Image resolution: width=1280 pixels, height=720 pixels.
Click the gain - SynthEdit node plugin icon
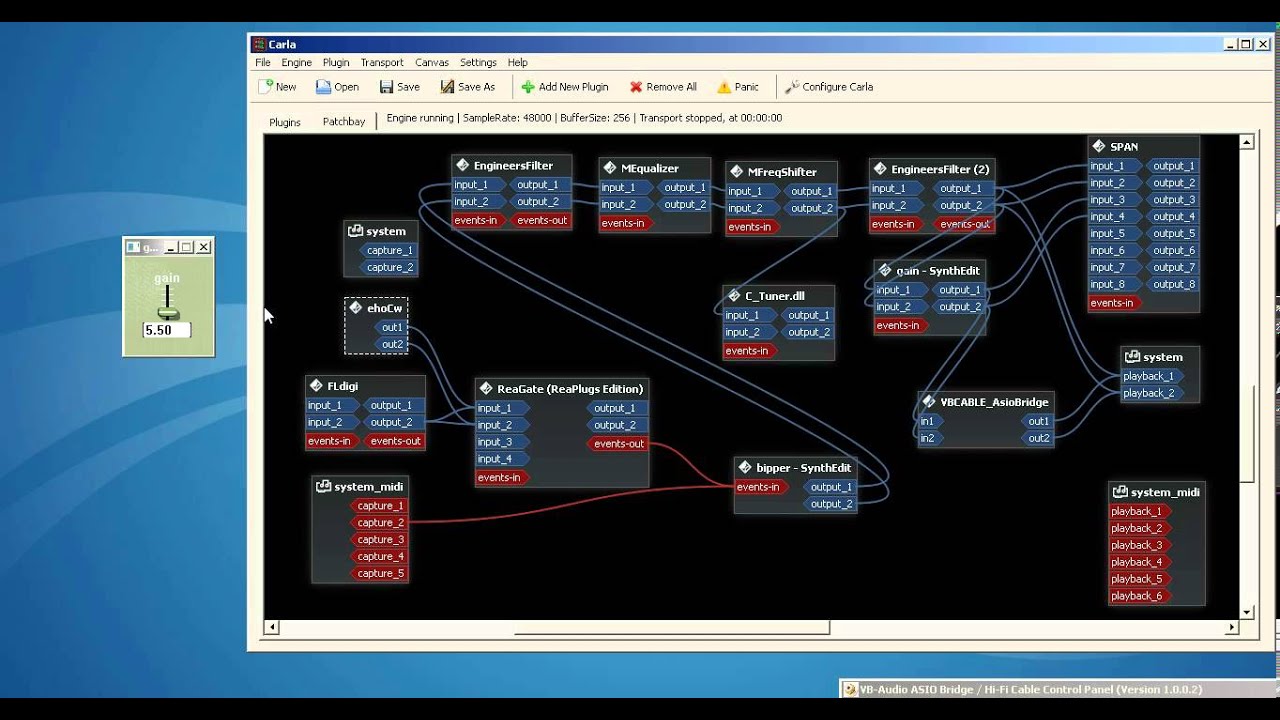tap(884, 270)
